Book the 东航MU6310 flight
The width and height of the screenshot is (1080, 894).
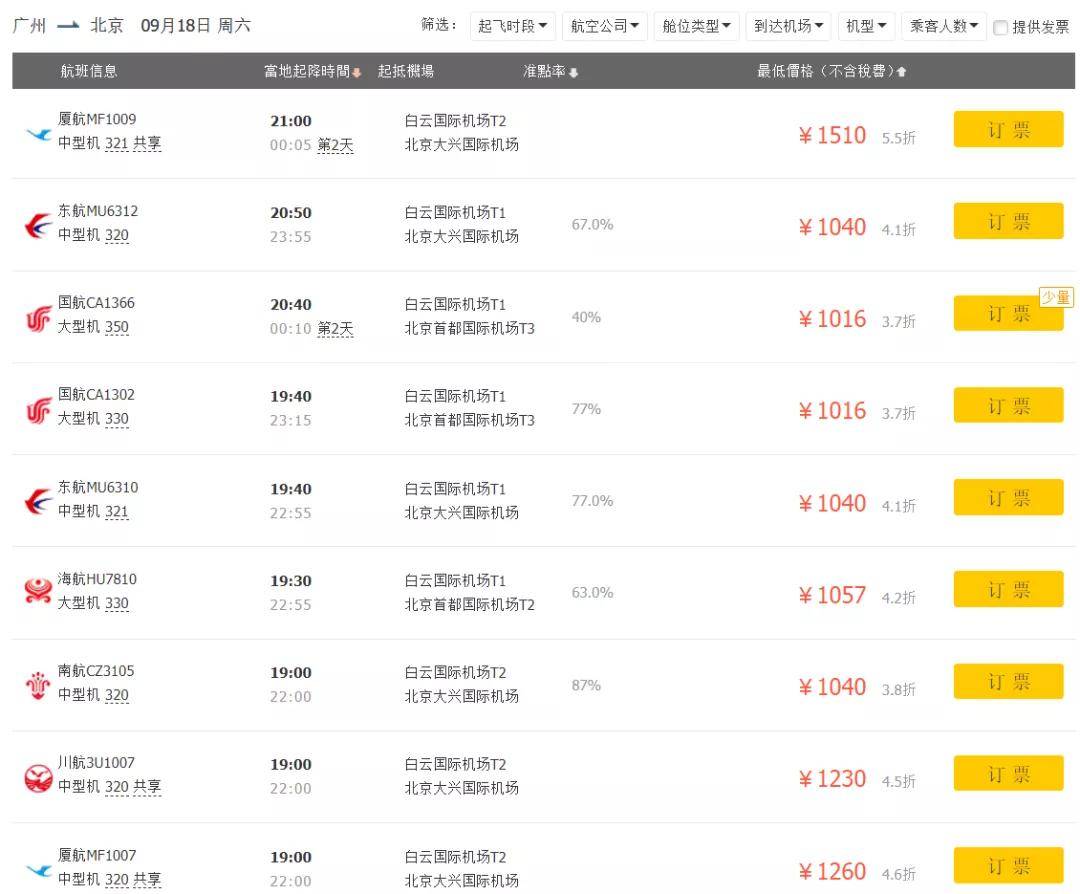pos(1008,497)
